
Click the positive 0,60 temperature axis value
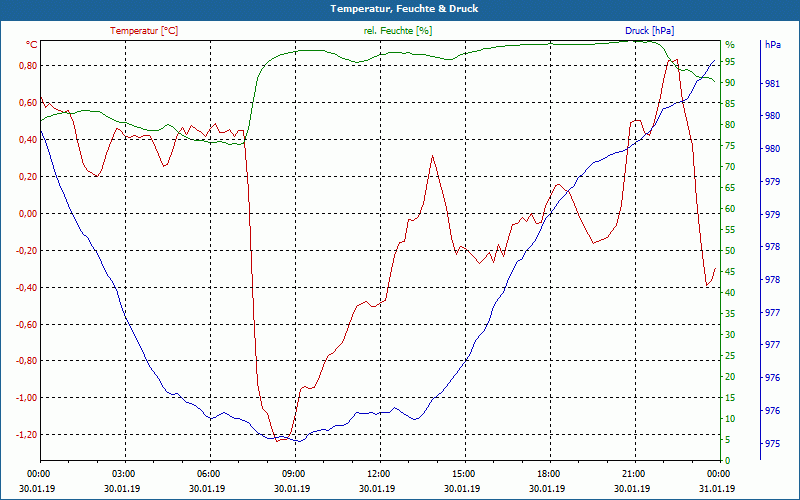click(29, 103)
